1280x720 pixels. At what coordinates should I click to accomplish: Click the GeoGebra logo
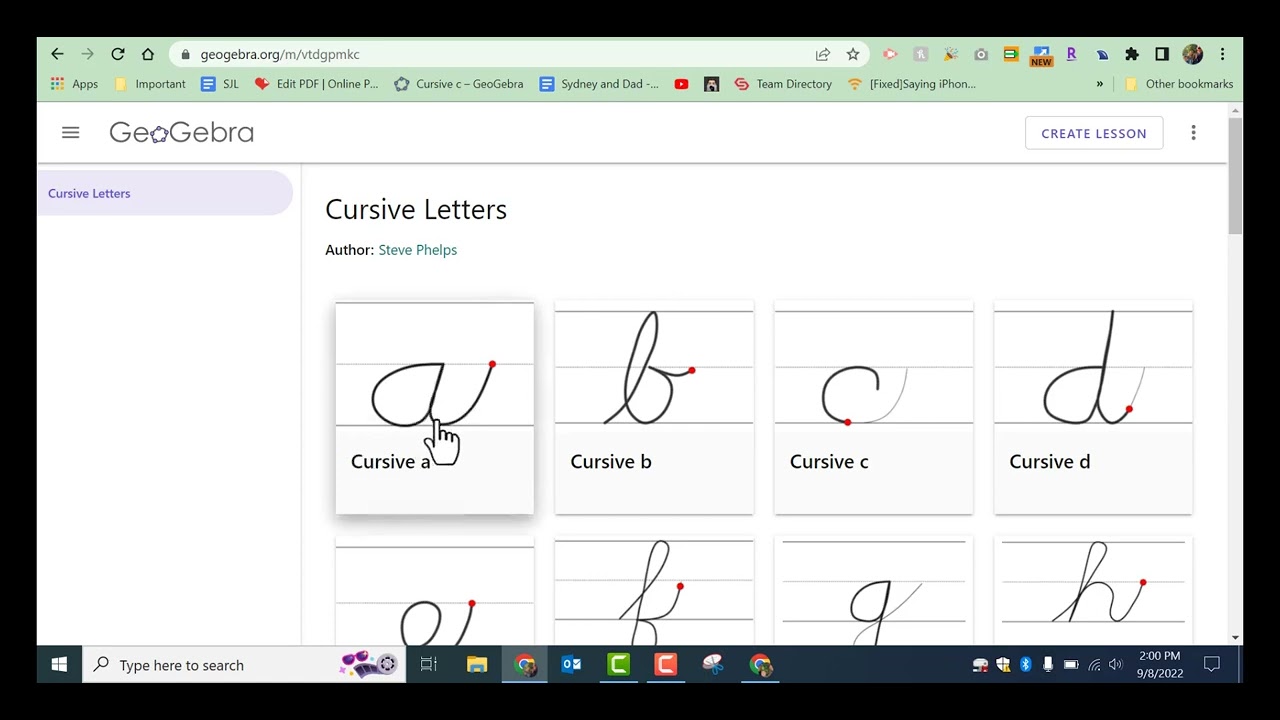[x=181, y=132]
